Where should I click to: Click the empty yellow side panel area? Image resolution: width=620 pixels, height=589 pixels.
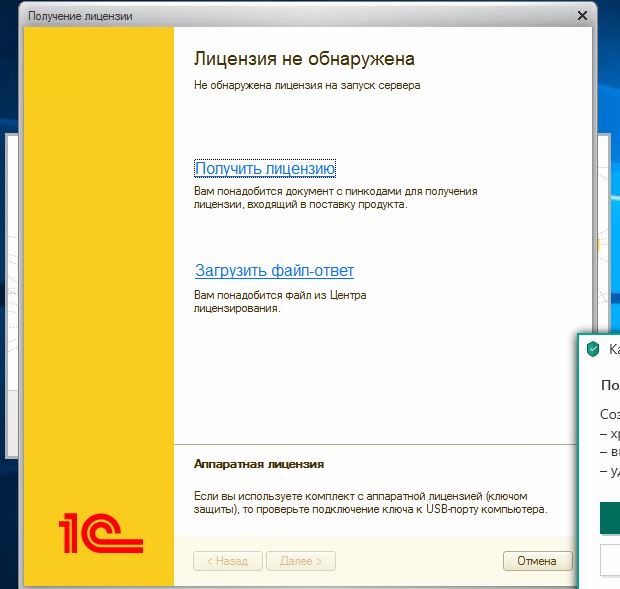point(100,250)
